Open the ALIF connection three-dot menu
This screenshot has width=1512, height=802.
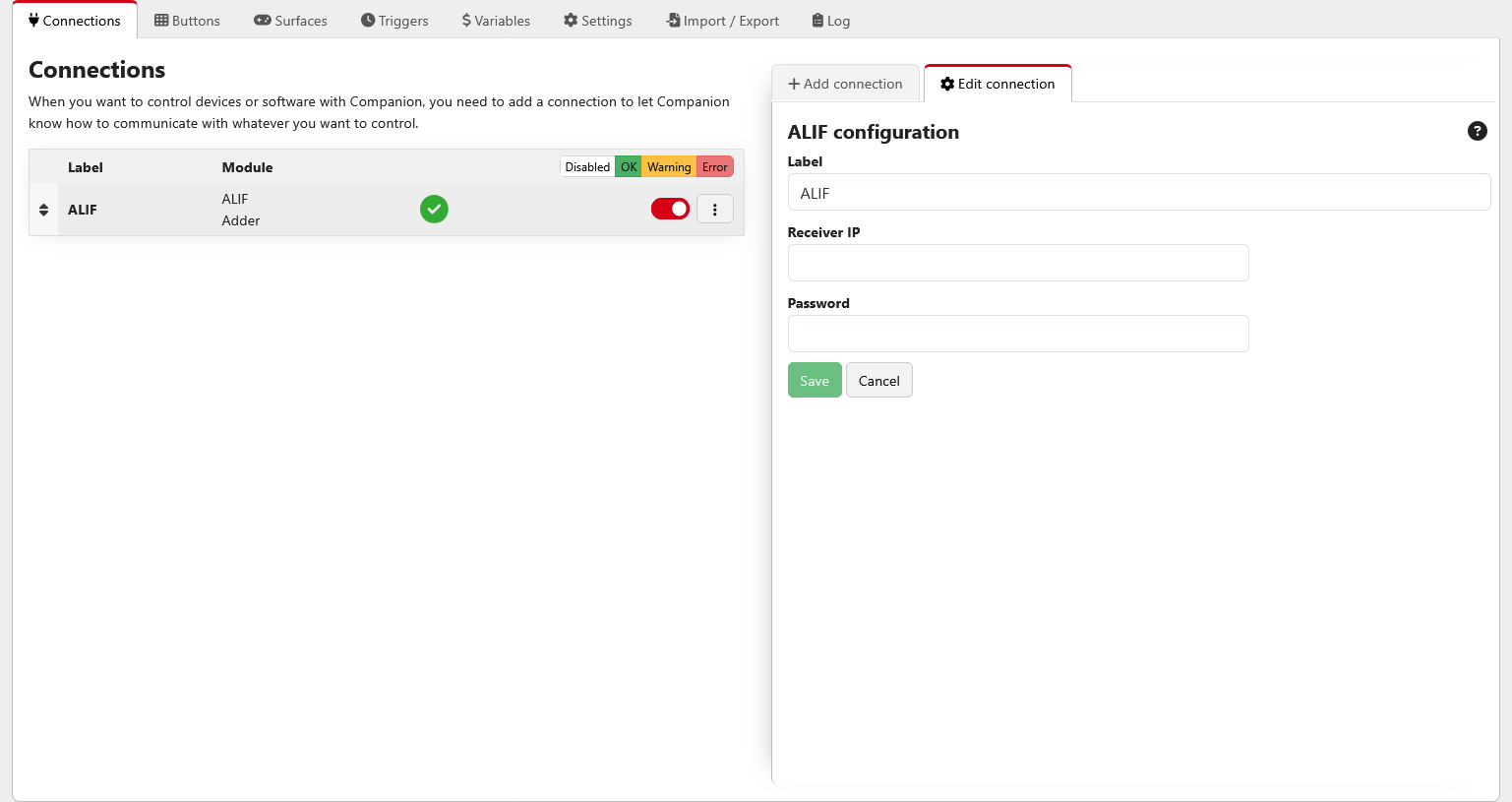click(715, 209)
